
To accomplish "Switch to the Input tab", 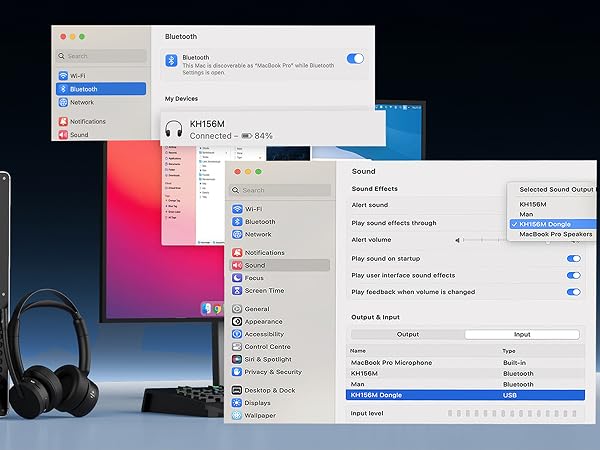I will pyautogui.click(x=522, y=334).
